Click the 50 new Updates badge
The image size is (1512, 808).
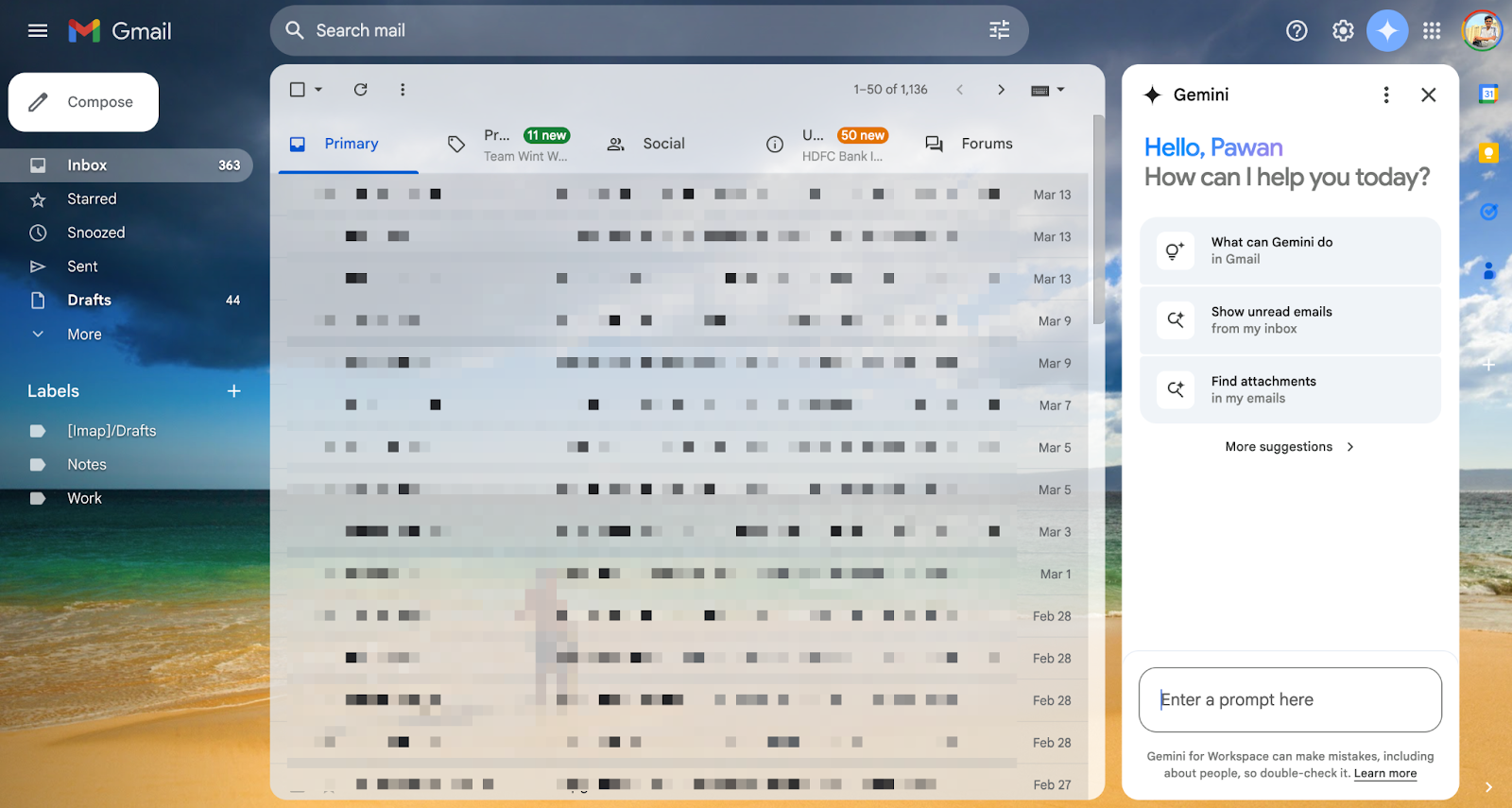point(863,135)
